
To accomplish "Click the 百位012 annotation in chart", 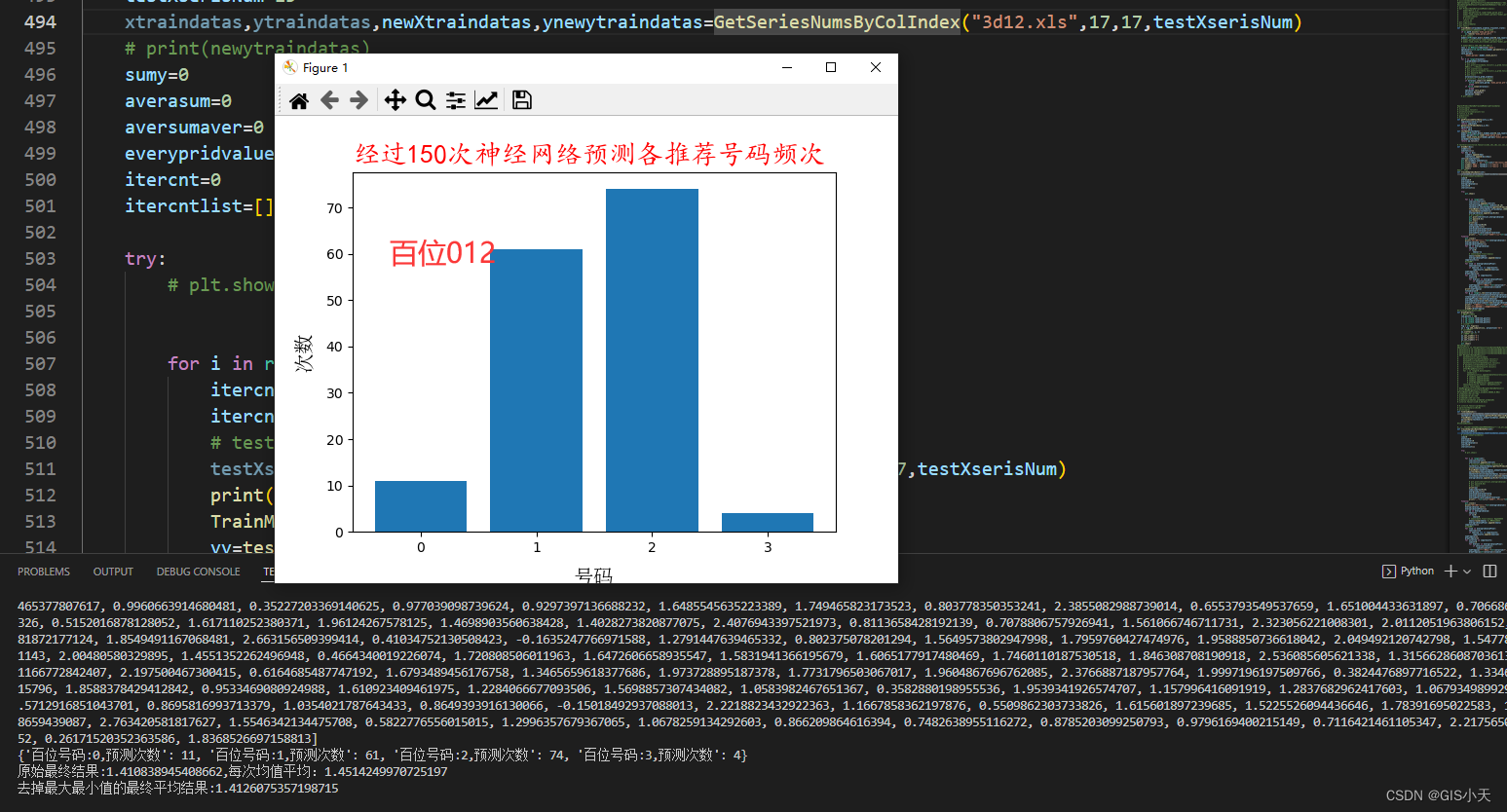I will pyautogui.click(x=442, y=253).
